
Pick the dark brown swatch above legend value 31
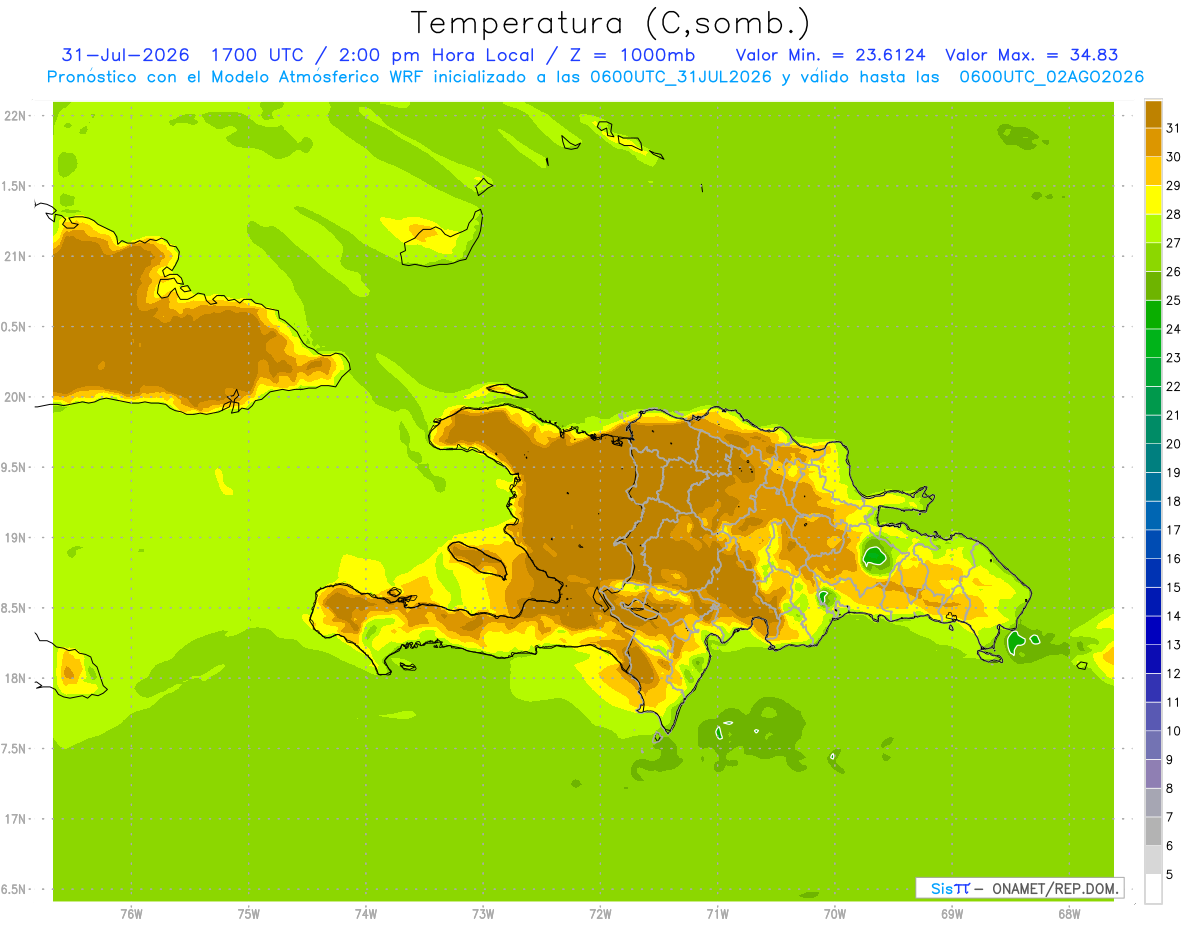tap(1153, 114)
